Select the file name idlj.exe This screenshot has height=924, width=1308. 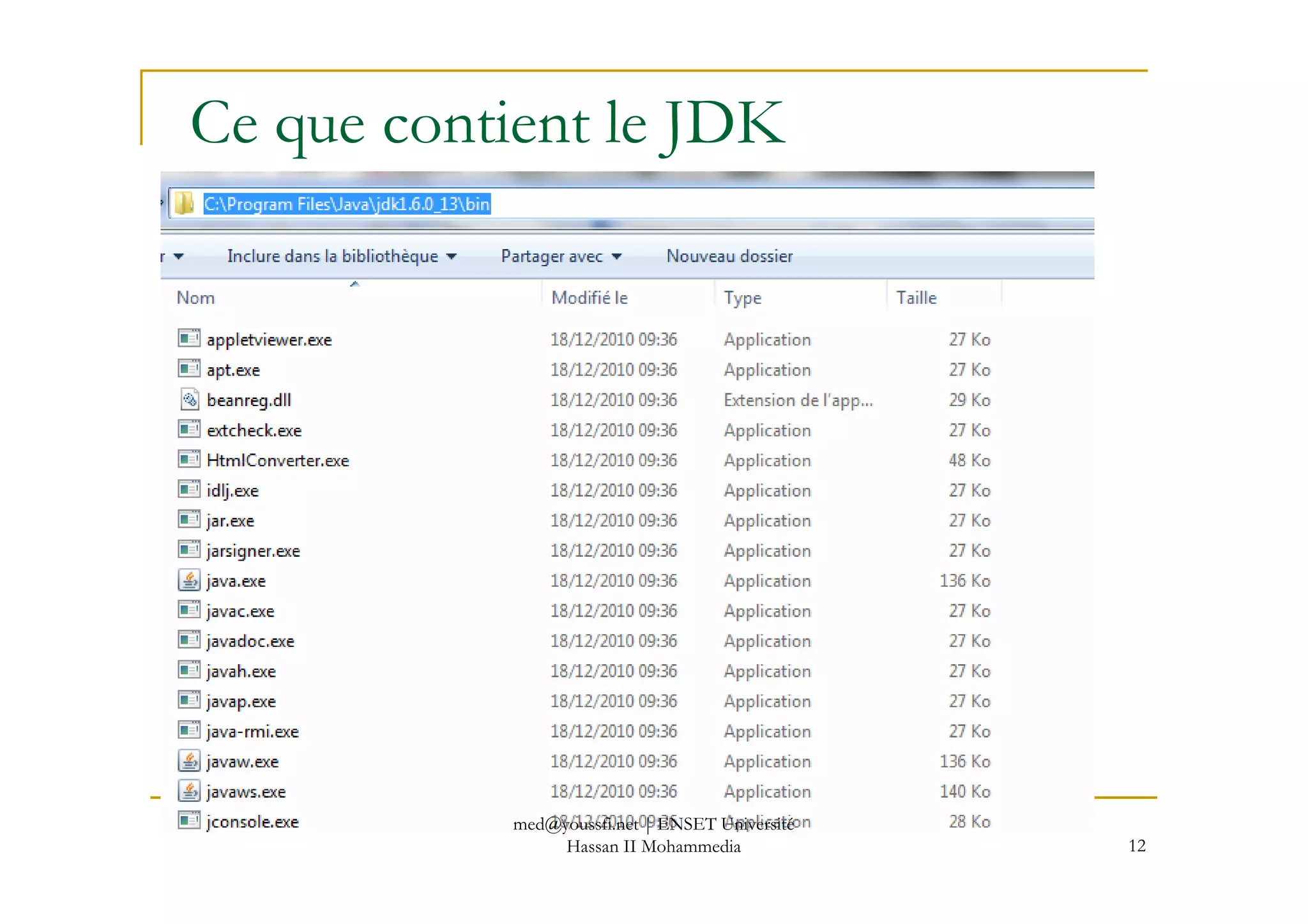point(232,491)
